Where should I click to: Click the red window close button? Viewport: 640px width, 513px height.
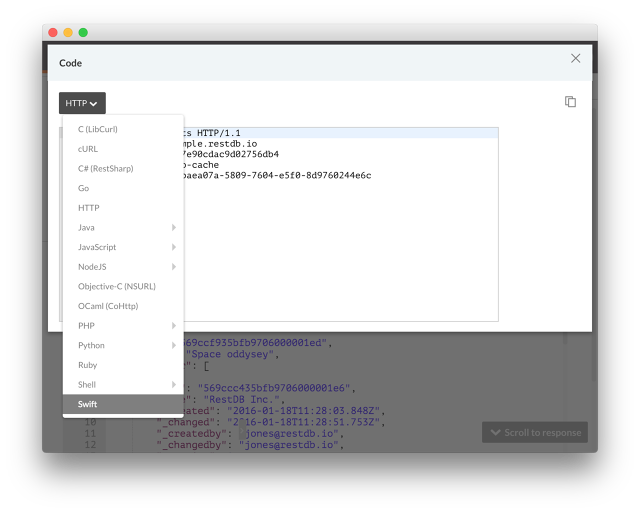tap(53, 32)
